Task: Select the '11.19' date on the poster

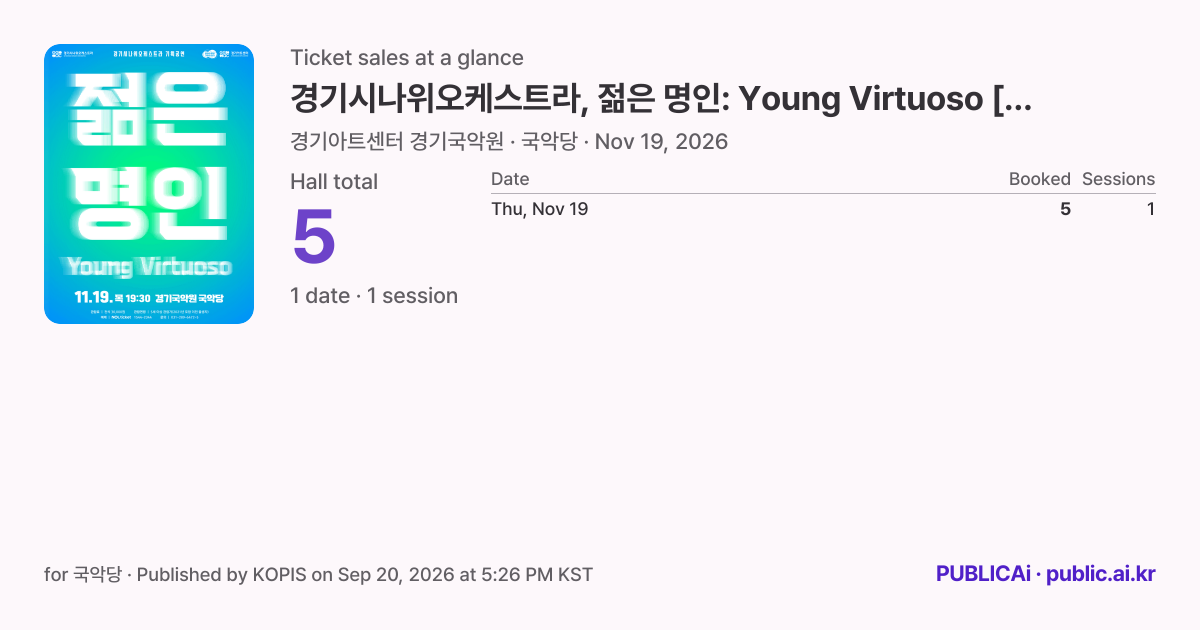Action: [93, 297]
